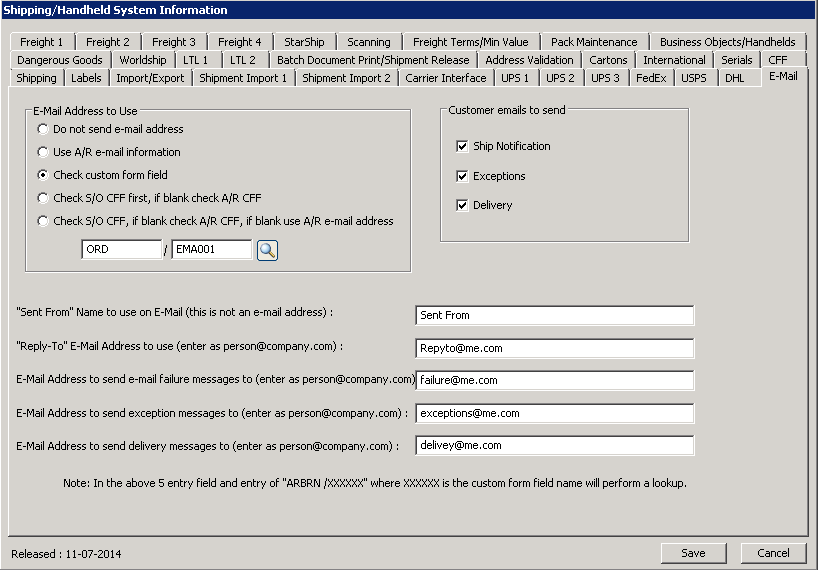Uncheck the Ship Notification checkbox
Image resolution: width=818 pixels, height=570 pixels.
(x=462, y=146)
